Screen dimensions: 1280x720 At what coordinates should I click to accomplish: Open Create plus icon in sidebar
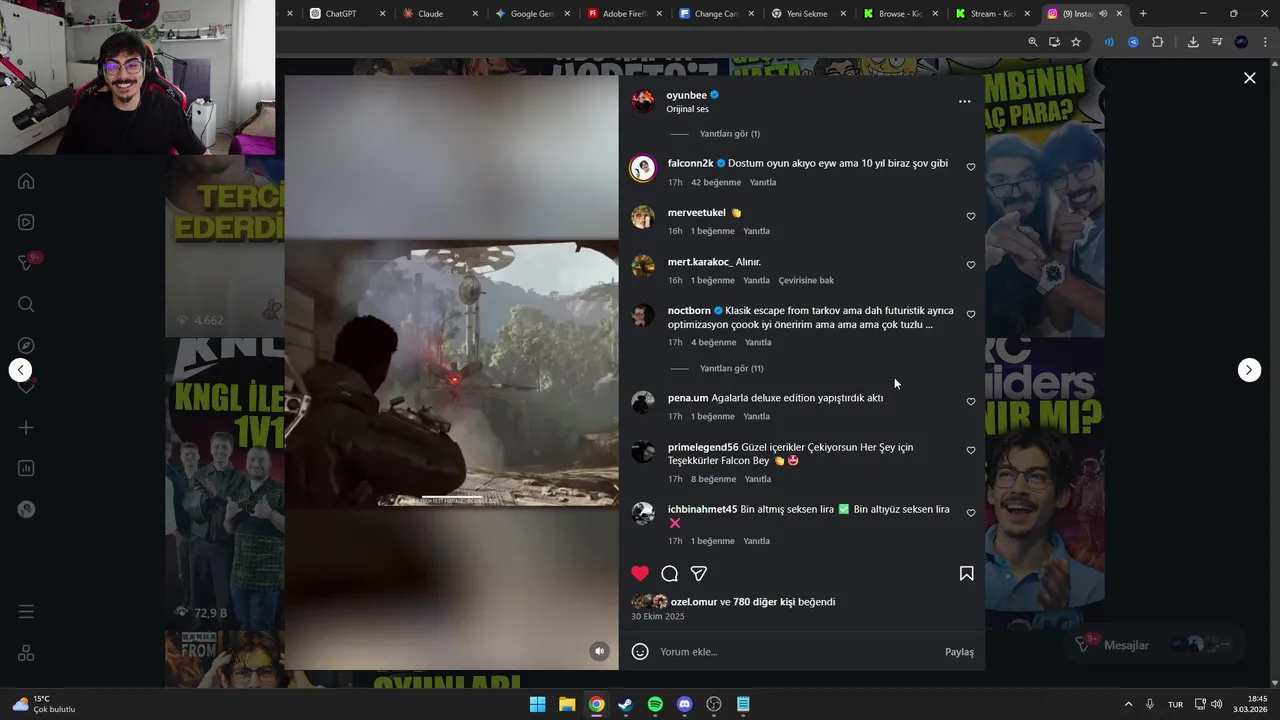(26, 427)
